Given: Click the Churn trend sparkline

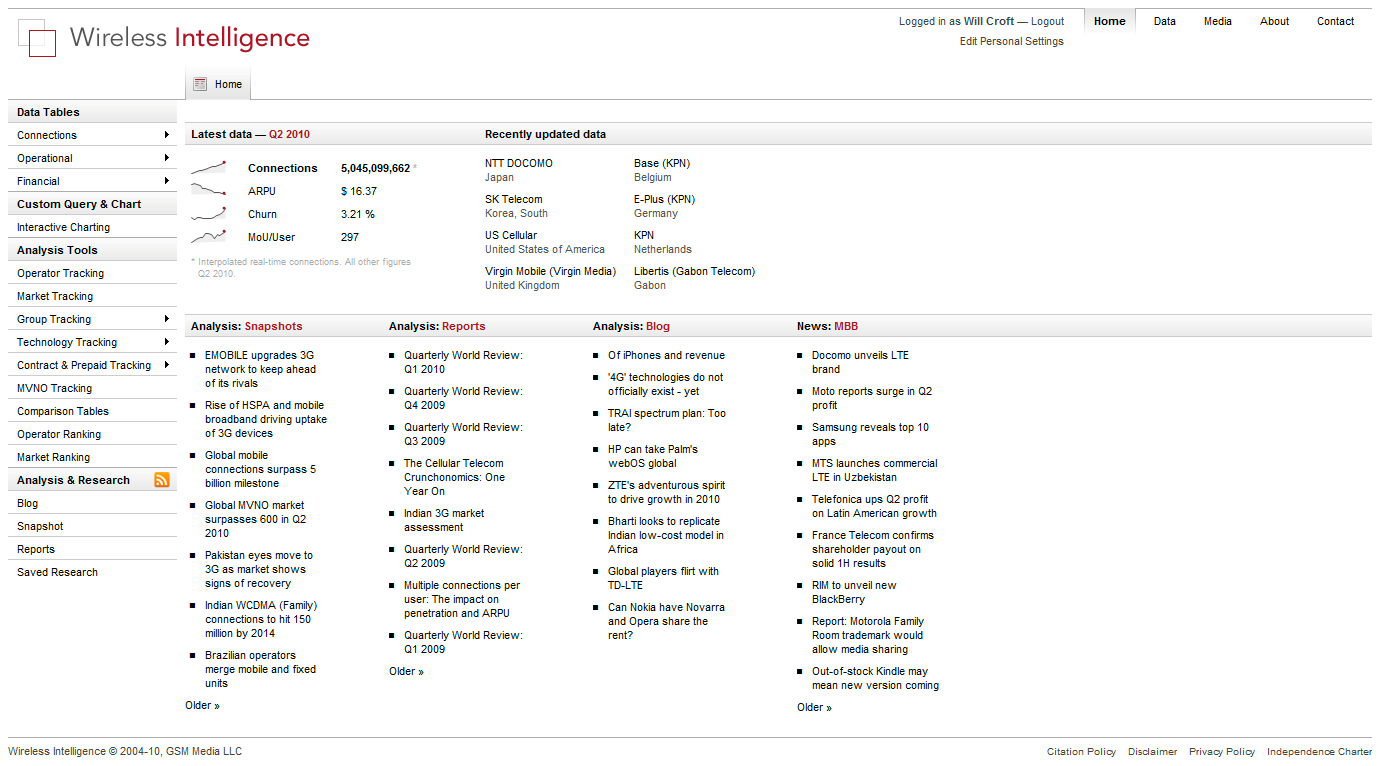Looking at the screenshot, I should [209, 214].
